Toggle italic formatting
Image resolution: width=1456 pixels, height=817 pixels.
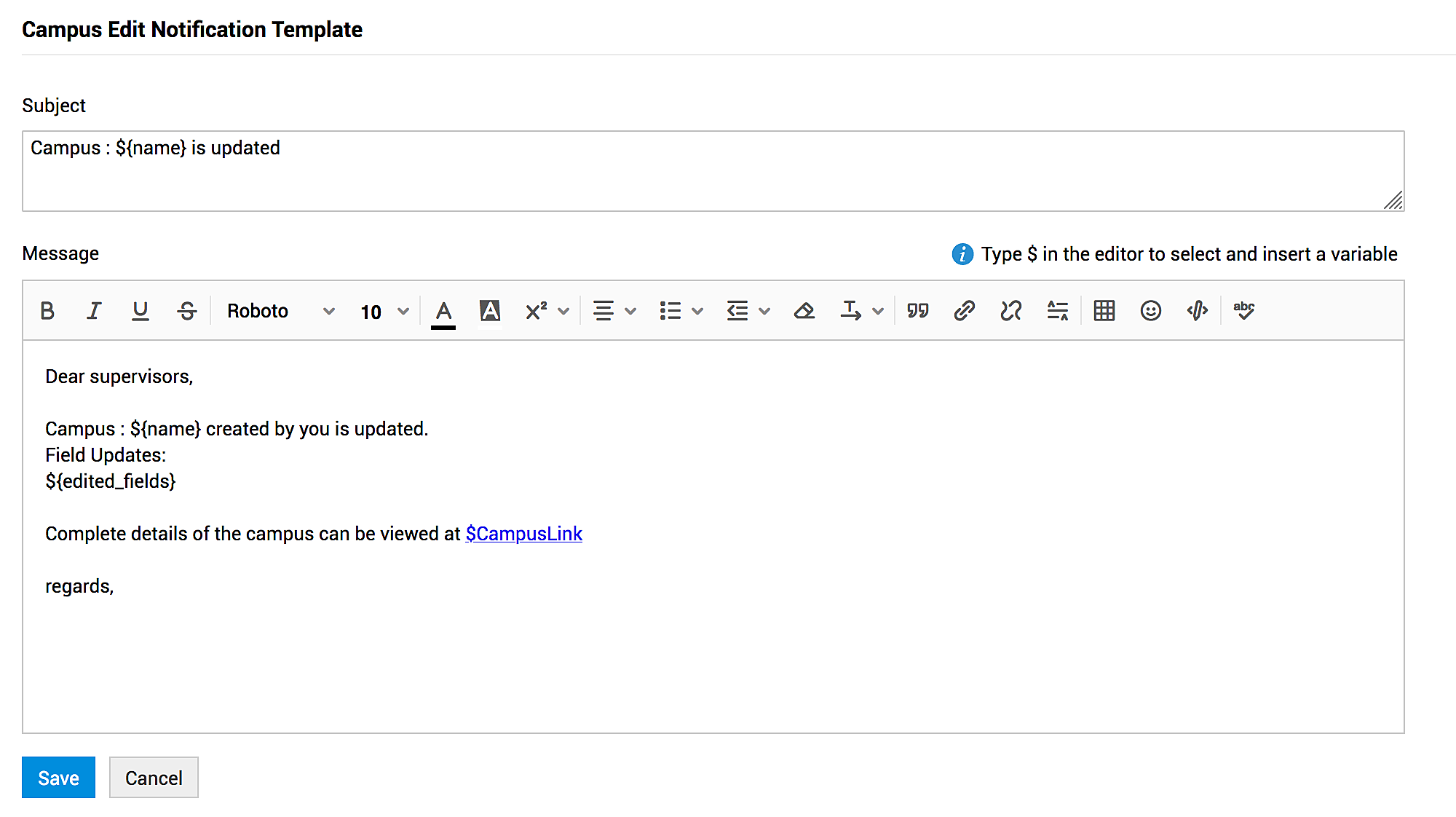coord(94,311)
